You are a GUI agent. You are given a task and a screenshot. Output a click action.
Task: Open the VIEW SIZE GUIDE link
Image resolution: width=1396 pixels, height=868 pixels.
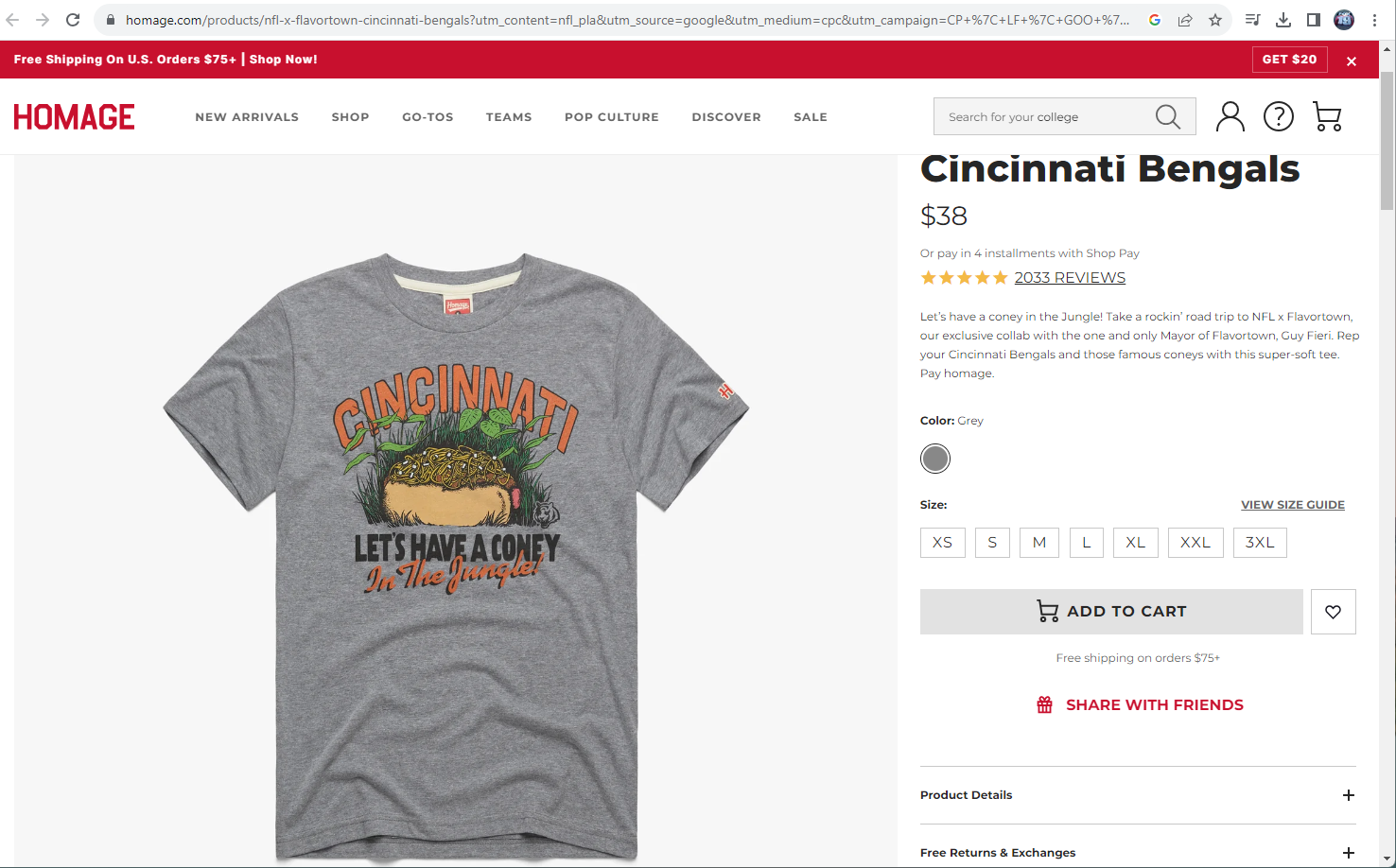[x=1293, y=505]
